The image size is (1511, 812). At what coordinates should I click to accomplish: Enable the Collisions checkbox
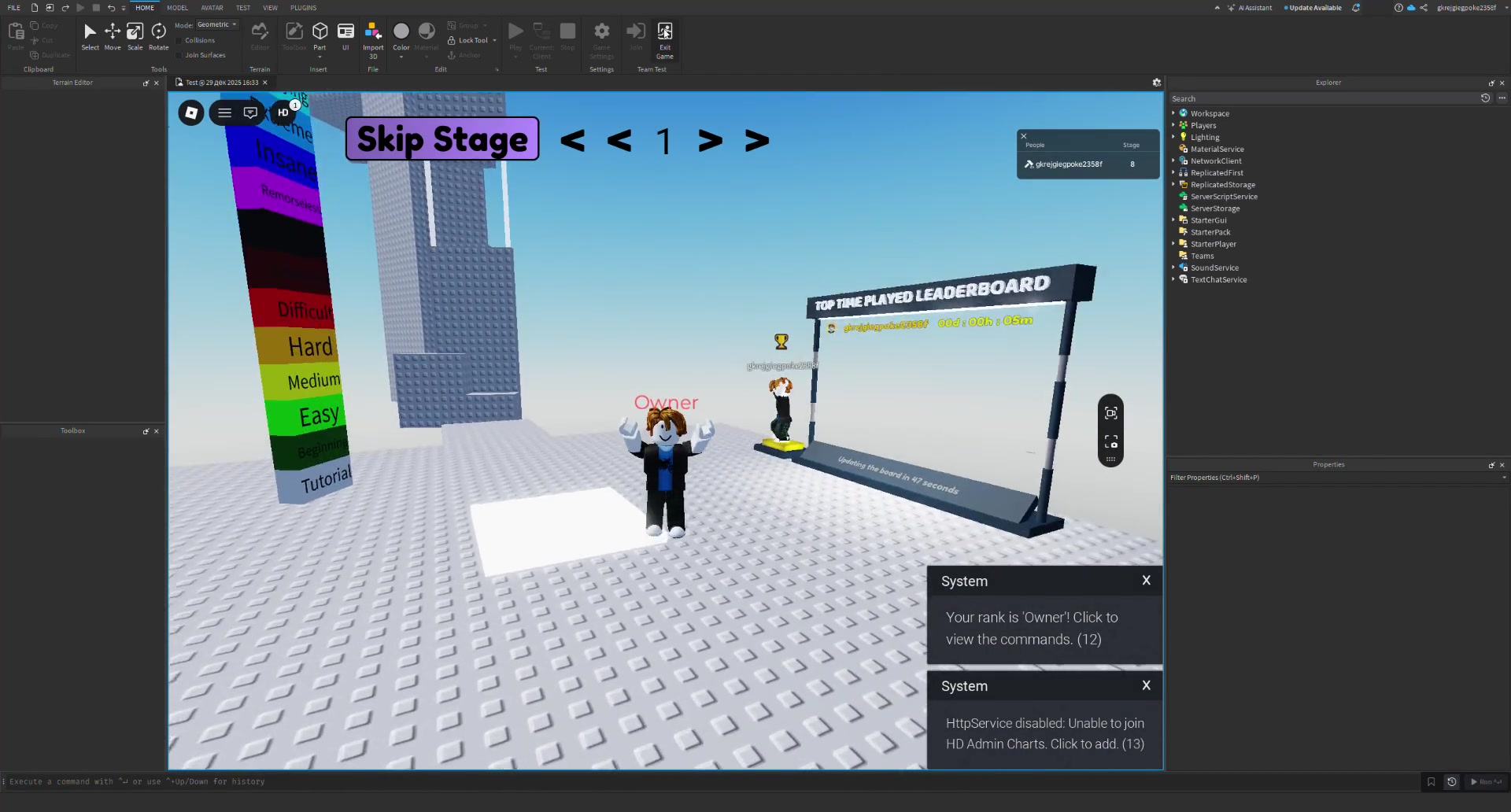tap(179, 41)
